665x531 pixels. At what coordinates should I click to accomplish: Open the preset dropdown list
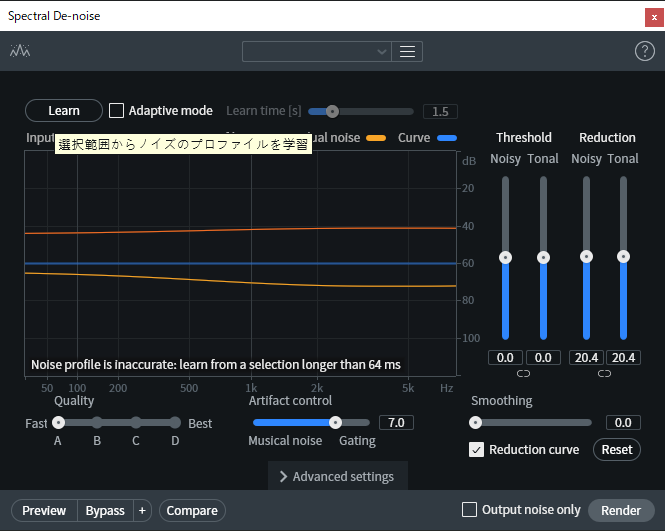[x=317, y=51]
